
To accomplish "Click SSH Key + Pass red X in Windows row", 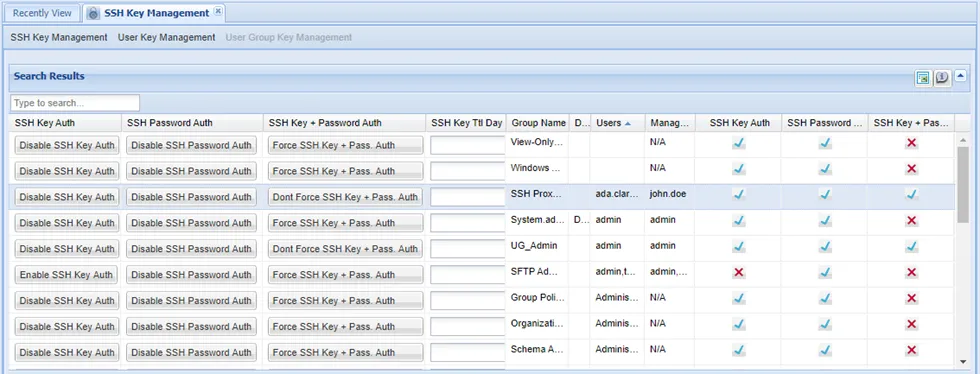I will click(911, 169).
